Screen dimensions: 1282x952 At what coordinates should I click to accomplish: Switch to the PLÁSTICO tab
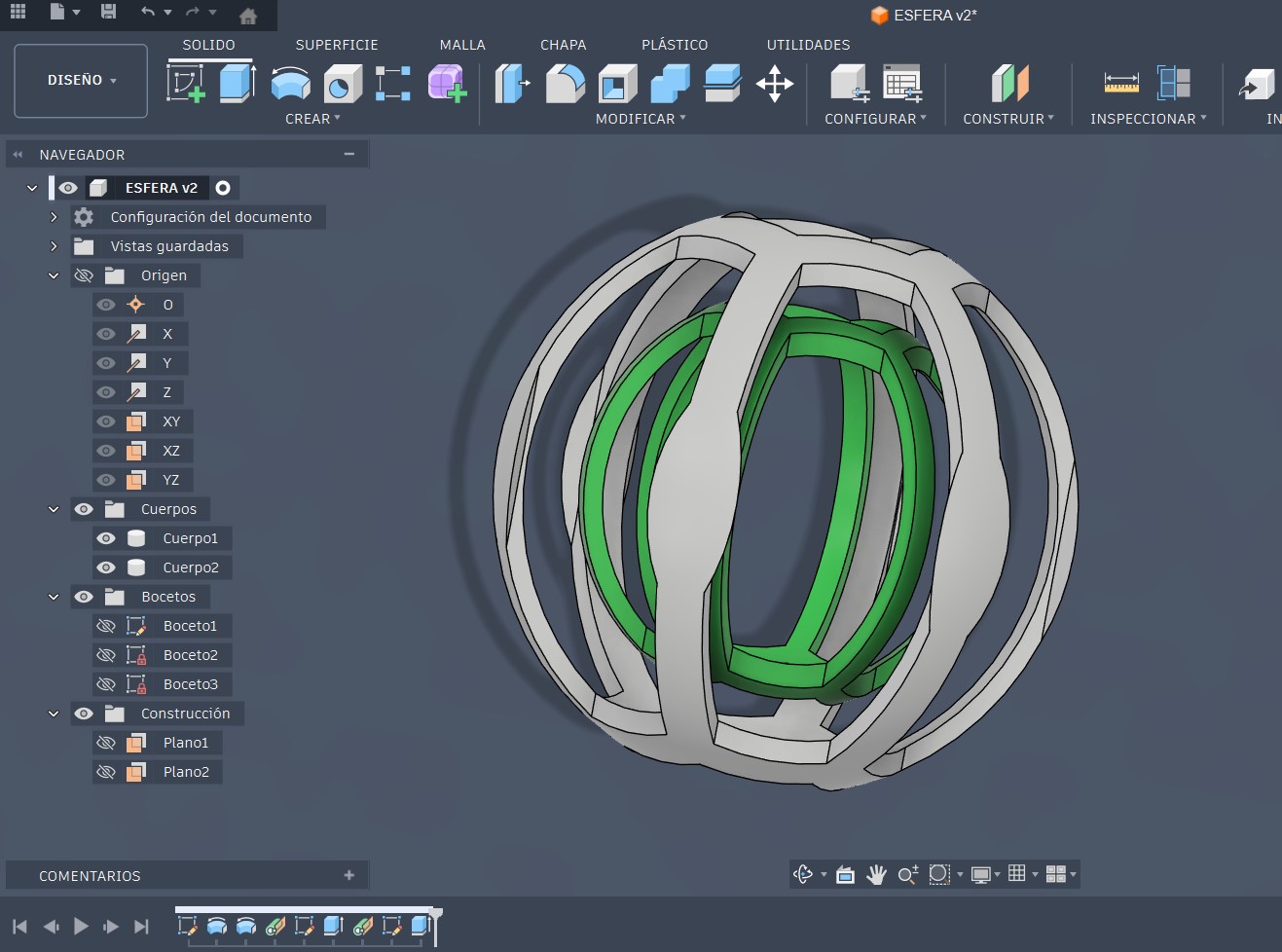[675, 45]
